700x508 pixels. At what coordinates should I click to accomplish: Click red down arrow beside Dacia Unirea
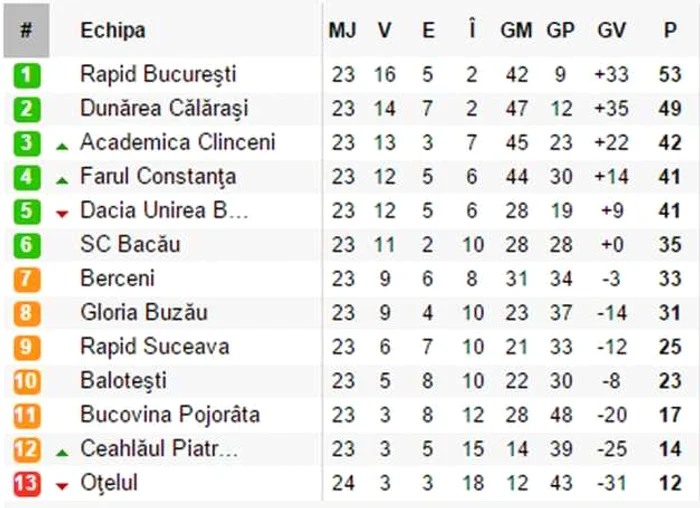62,214
